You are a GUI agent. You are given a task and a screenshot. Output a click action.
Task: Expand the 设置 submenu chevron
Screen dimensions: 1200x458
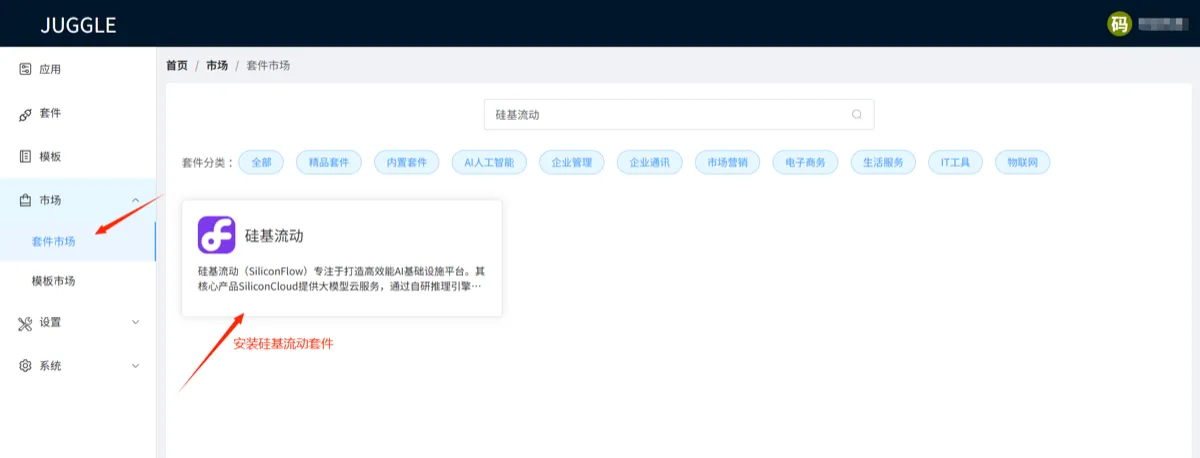click(x=136, y=323)
